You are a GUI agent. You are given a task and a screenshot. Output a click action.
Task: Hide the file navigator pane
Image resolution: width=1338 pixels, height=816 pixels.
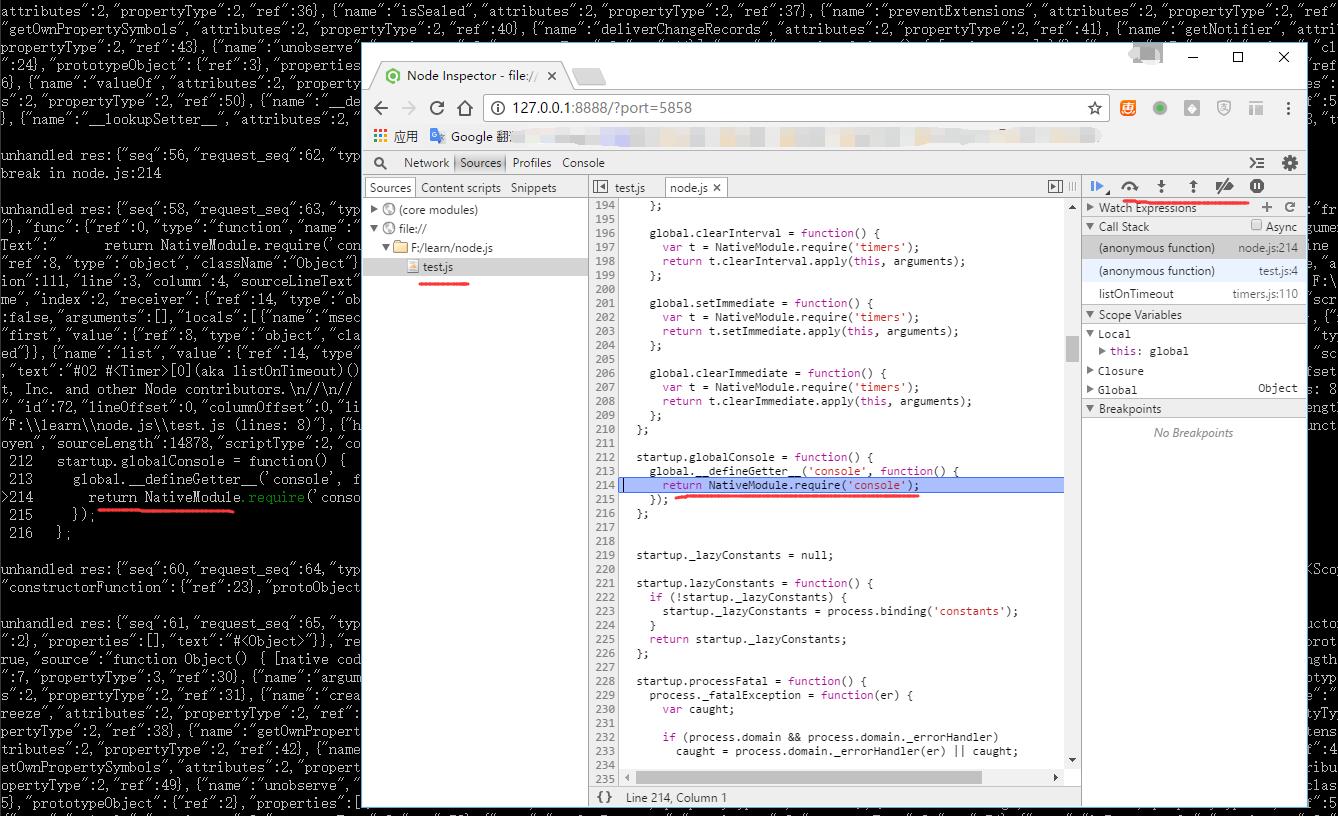click(600, 187)
